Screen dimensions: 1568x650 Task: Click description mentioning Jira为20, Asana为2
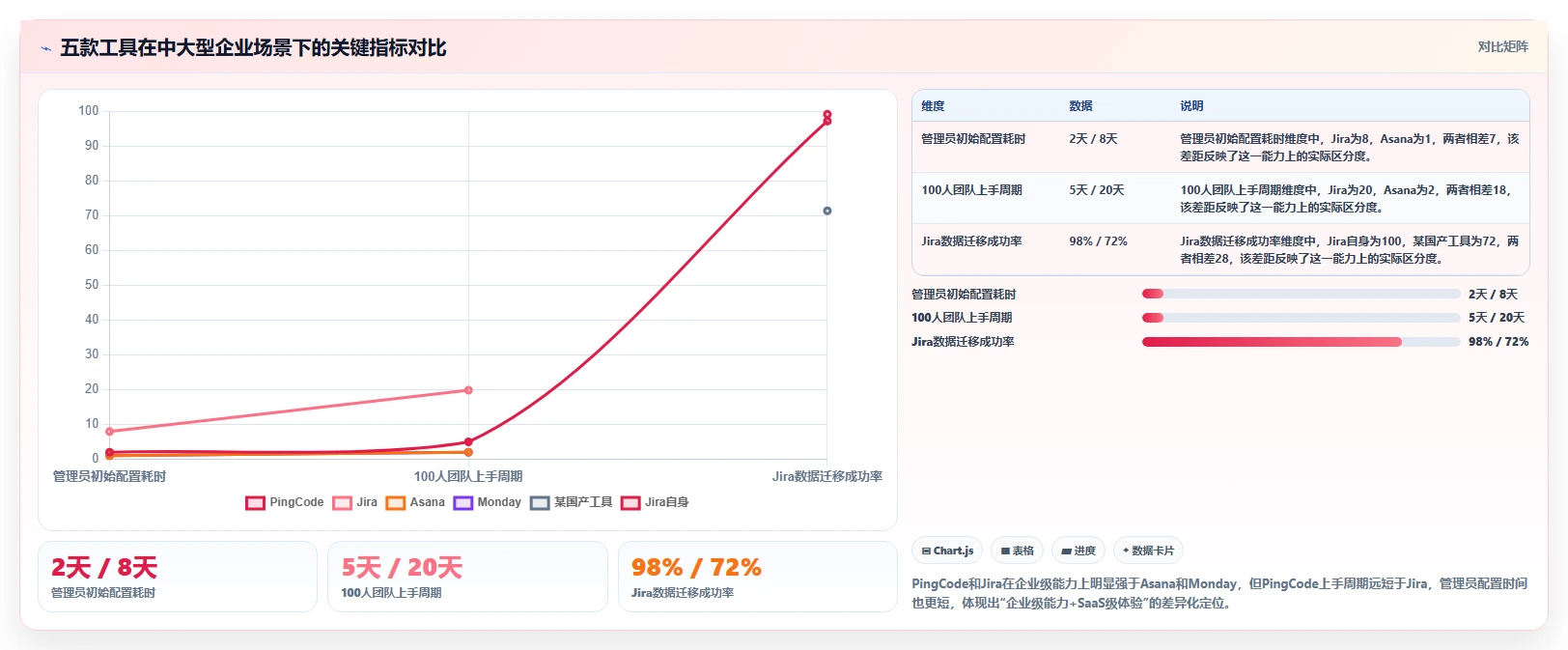click(x=1350, y=198)
